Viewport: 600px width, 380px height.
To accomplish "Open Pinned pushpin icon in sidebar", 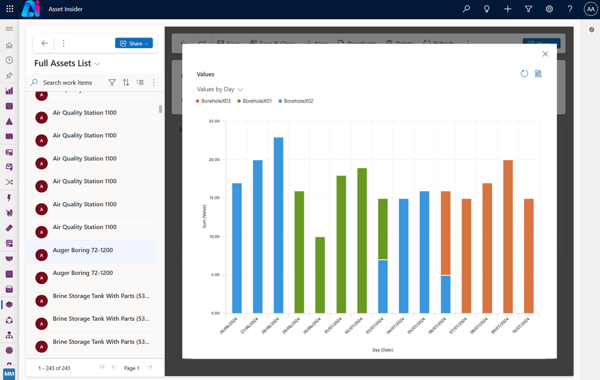I will click(x=9, y=75).
